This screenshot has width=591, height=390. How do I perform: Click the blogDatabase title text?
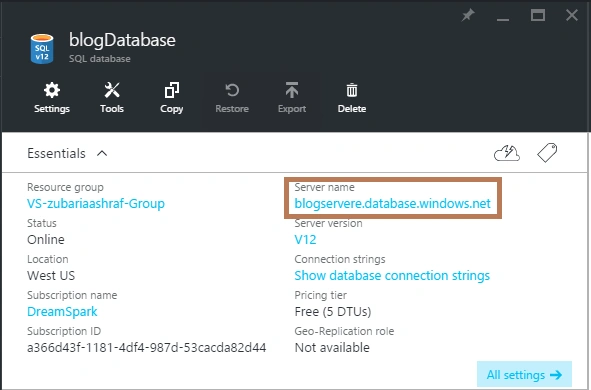(122, 41)
